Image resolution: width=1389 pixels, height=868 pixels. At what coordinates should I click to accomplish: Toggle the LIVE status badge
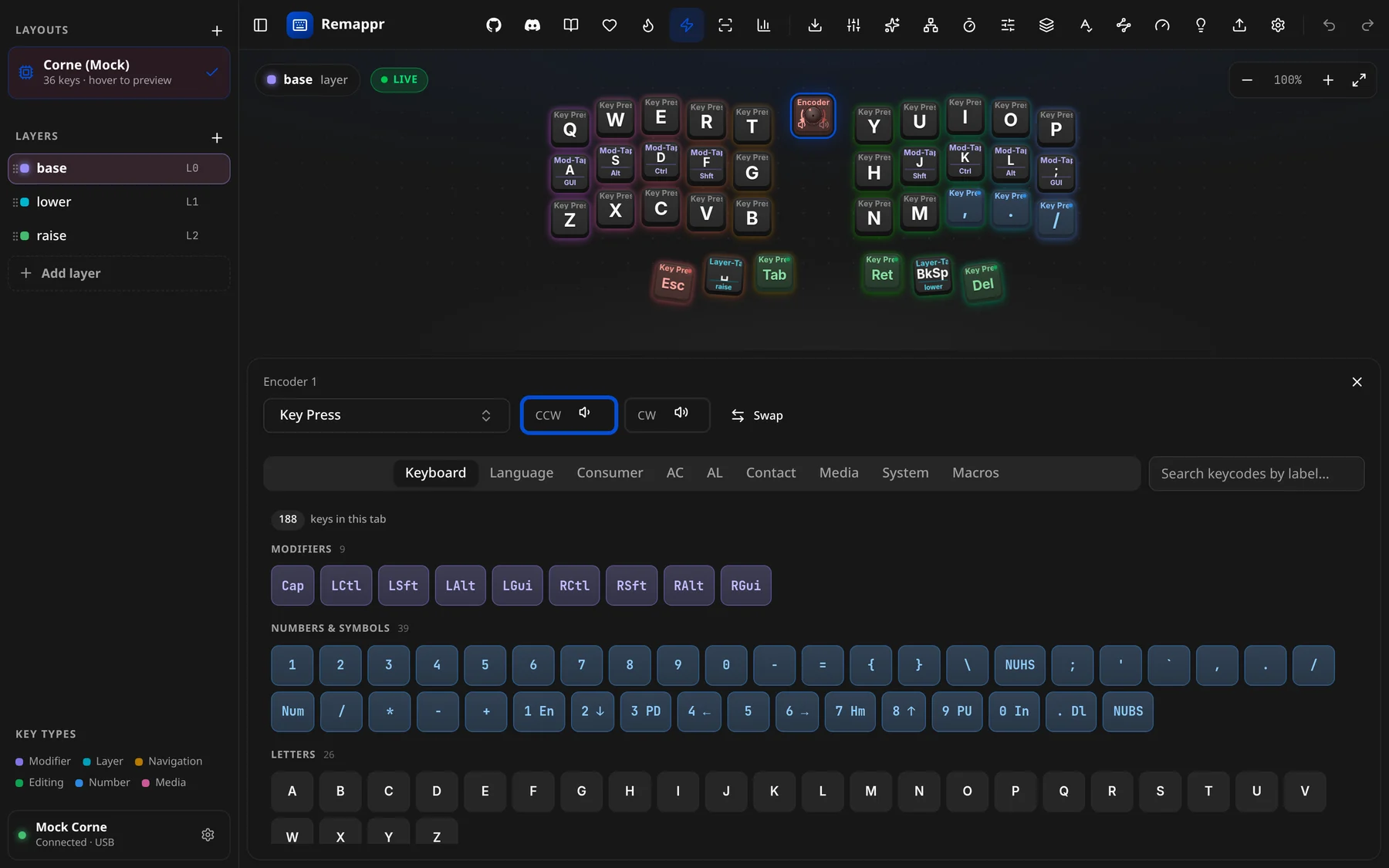click(399, 79)
